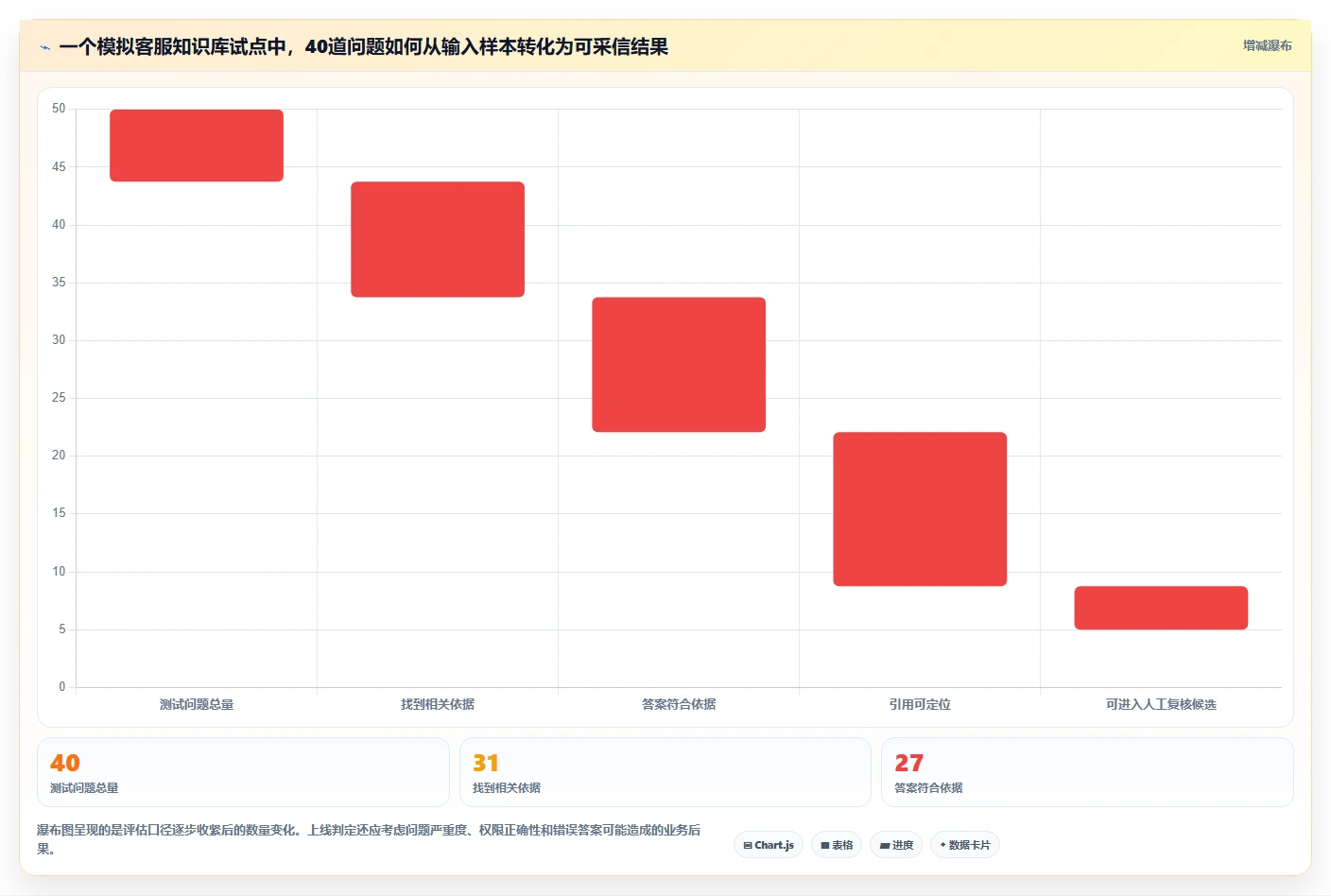Click the 进度 chip
Image resolution: width=1331 pixels, height=896 pixels.
coord(896,845)
